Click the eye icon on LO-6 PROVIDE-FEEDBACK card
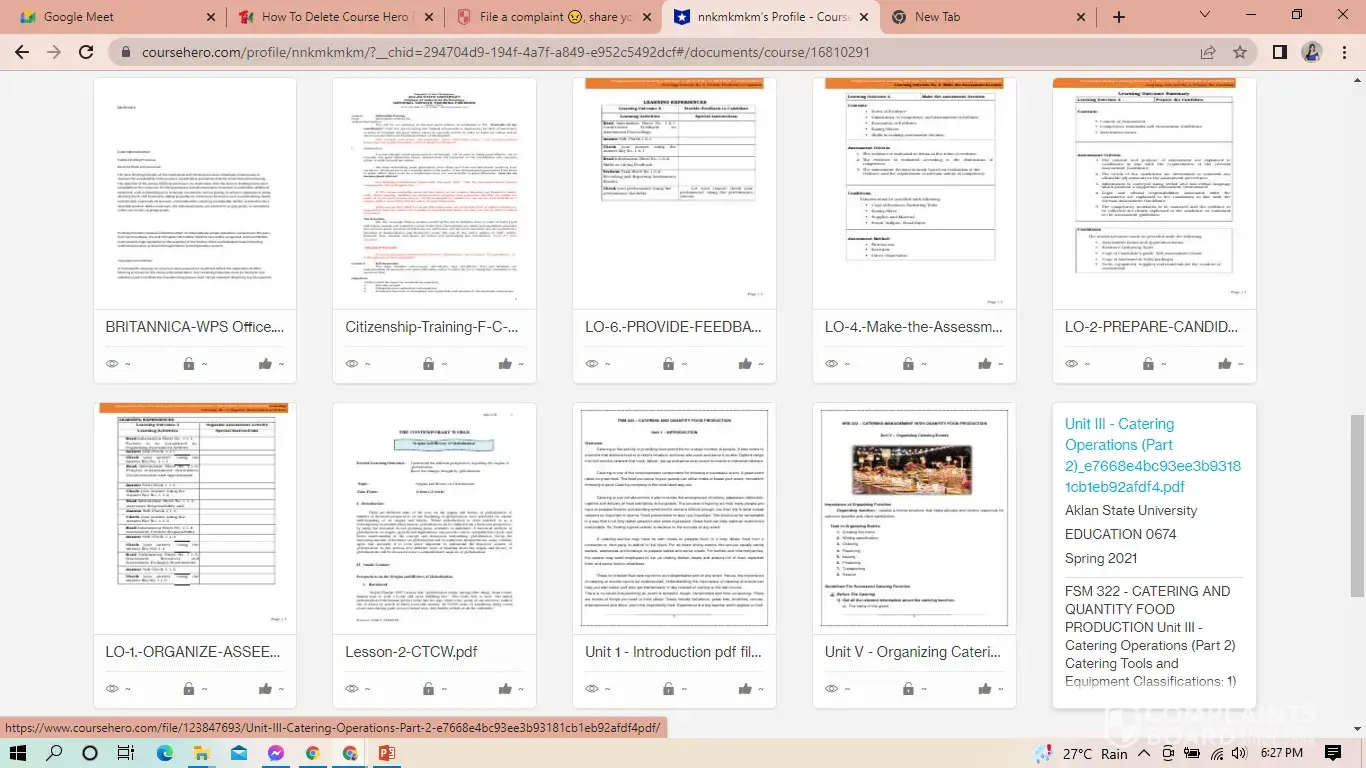The height and width of the screenshot is (768, 1366). 592,364
